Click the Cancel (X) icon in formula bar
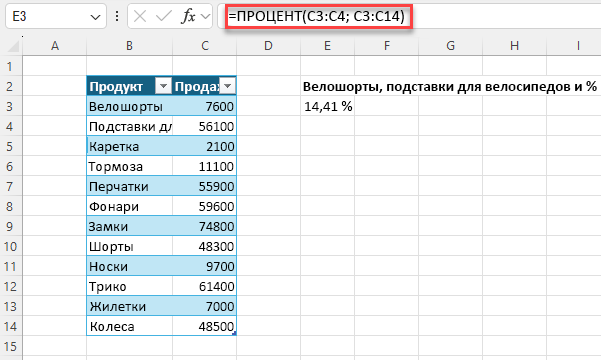Screen dimensions: 601x360 140,16
